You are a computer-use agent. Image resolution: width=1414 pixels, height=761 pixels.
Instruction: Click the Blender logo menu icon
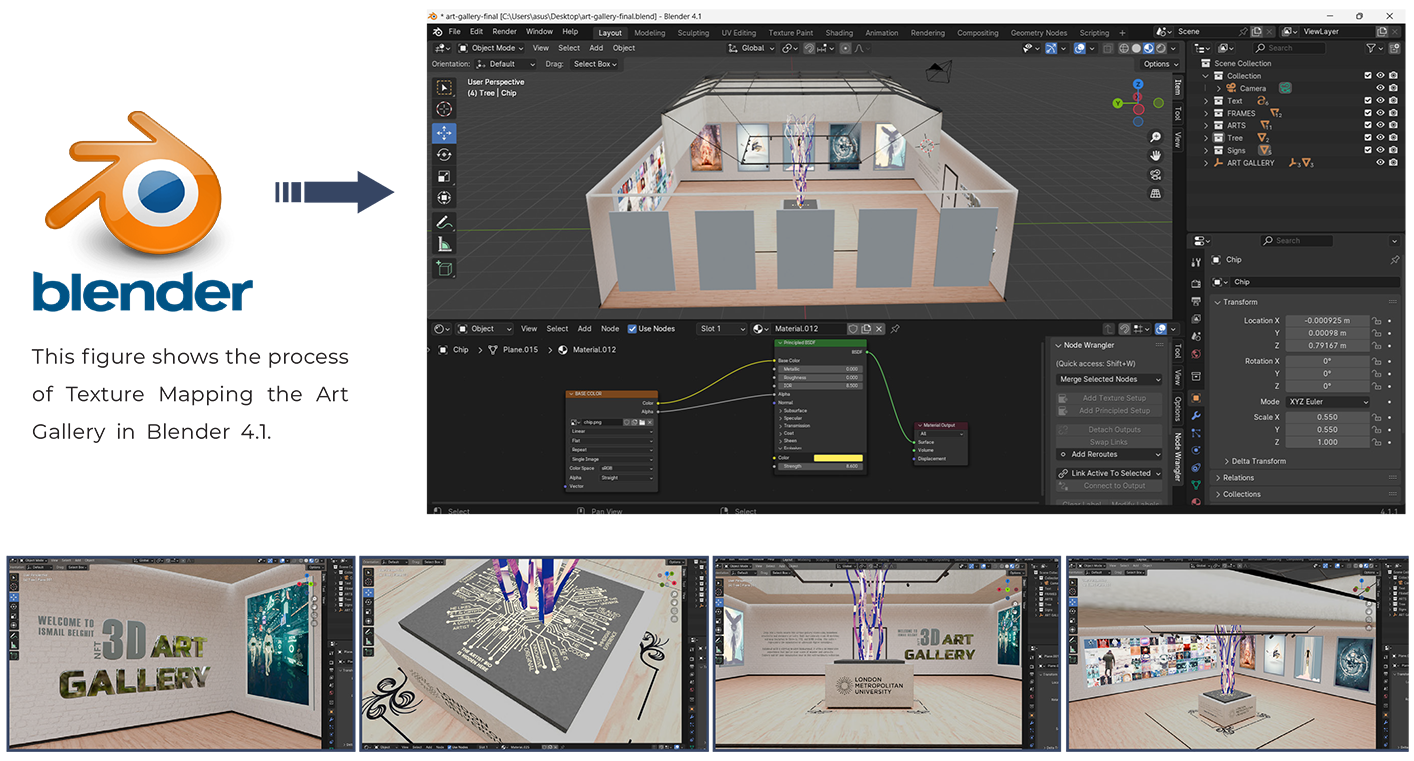437,32
